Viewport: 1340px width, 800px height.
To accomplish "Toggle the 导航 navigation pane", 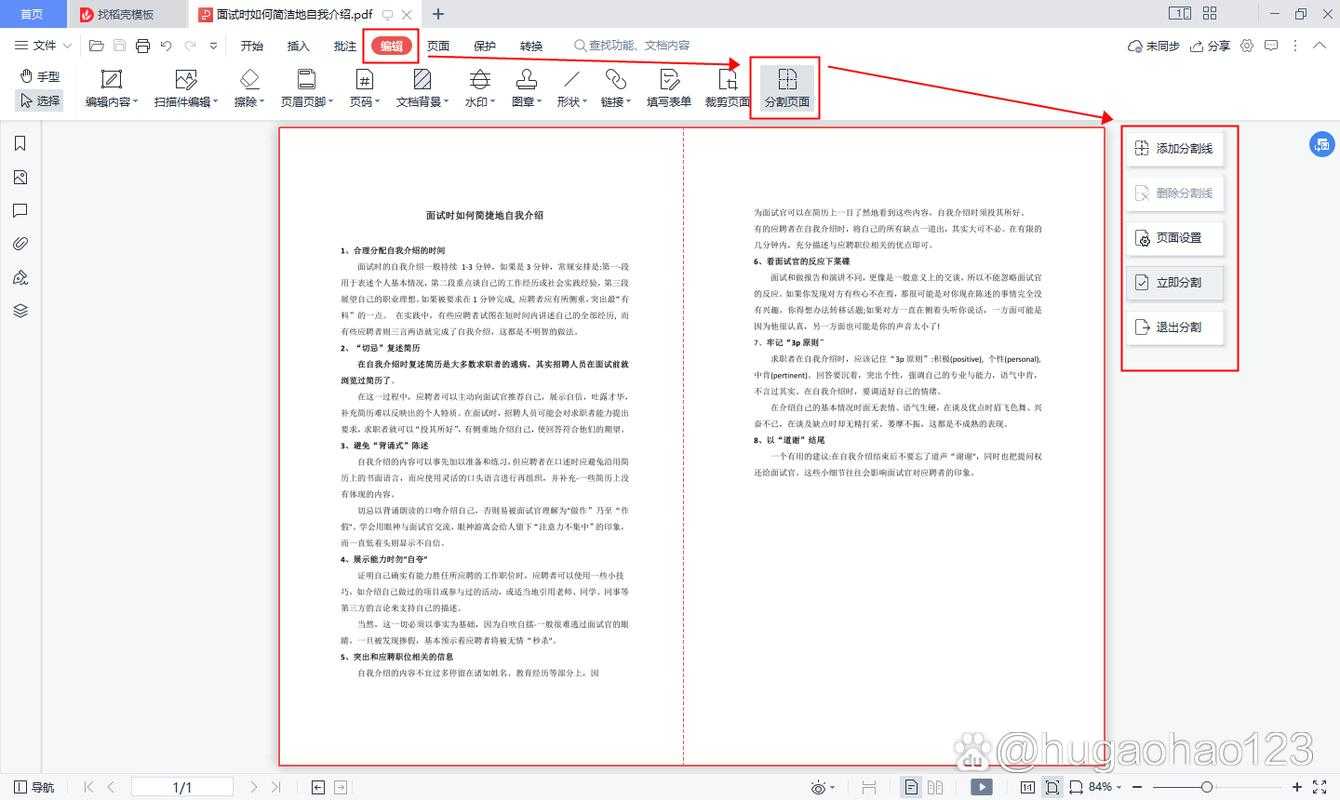I will pyautogui.click(x=34, y=787).
